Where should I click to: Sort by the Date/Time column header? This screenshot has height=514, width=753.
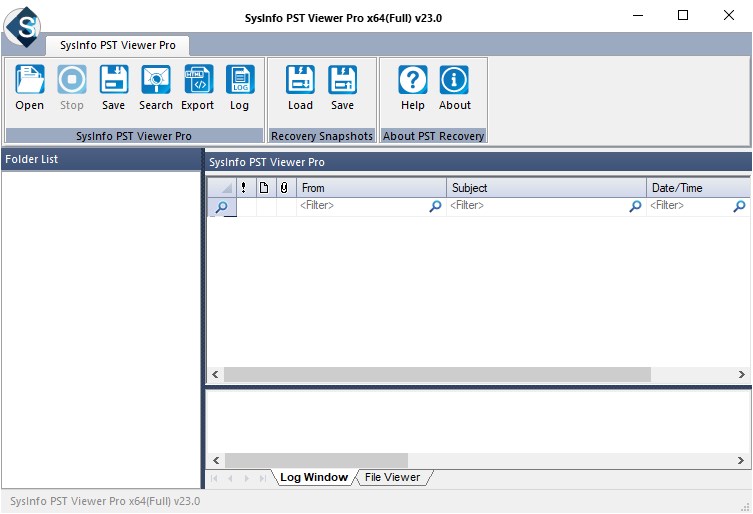coord(698,187)
